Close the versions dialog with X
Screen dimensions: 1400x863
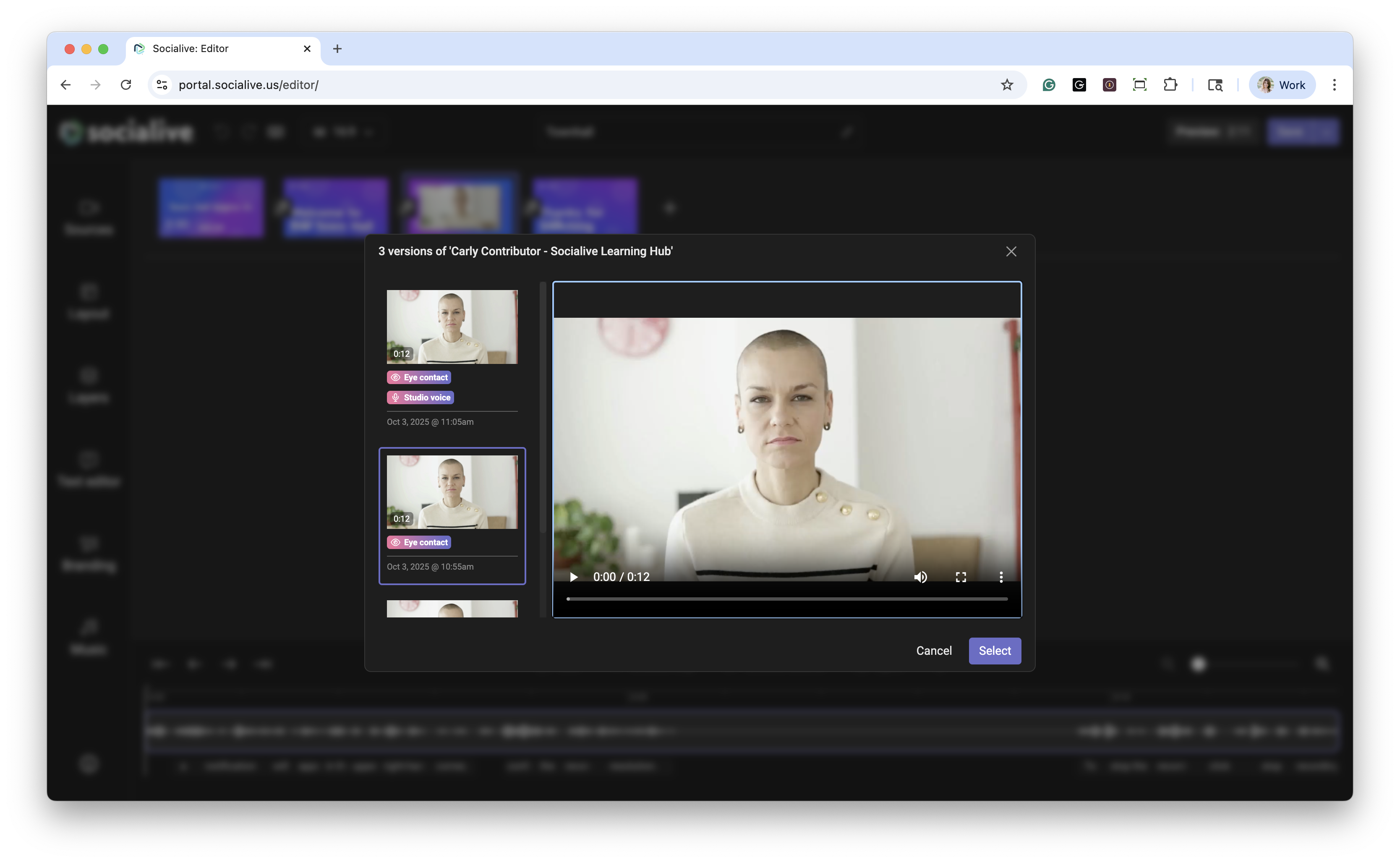pos(1011,252)
